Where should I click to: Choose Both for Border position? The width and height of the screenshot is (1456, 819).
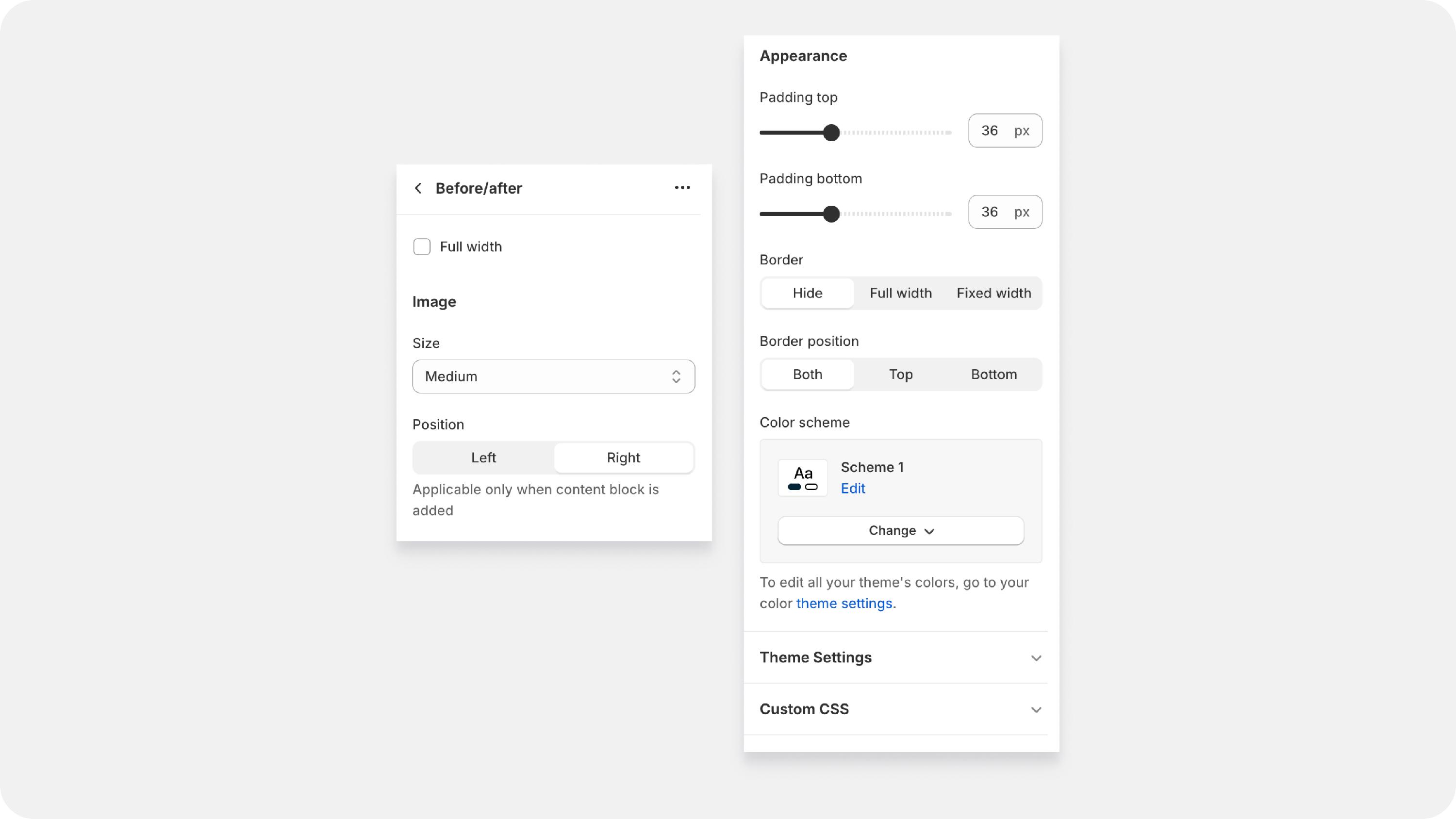tap(807, 374)
